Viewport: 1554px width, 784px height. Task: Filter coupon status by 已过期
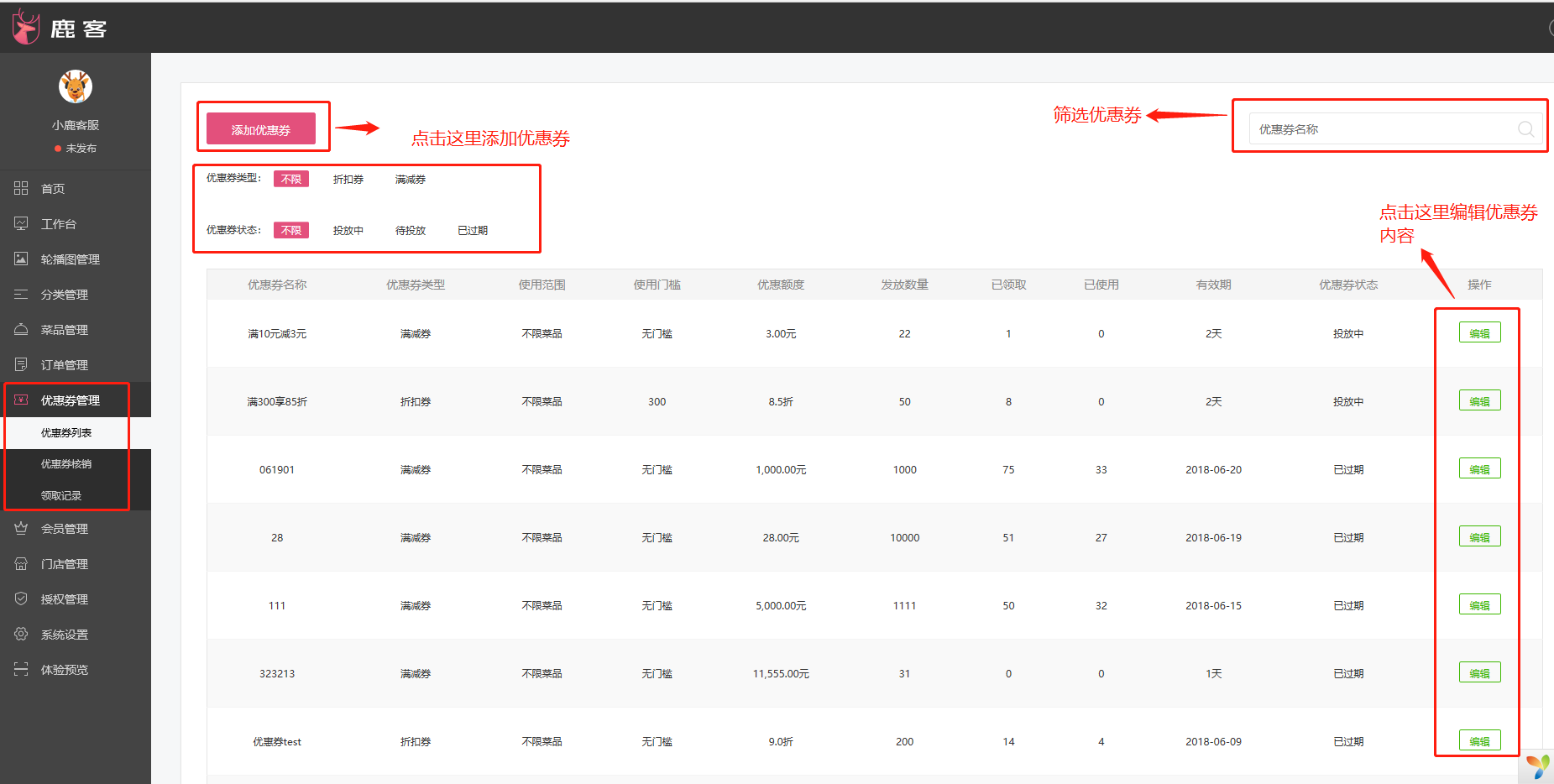coord(473,230)
